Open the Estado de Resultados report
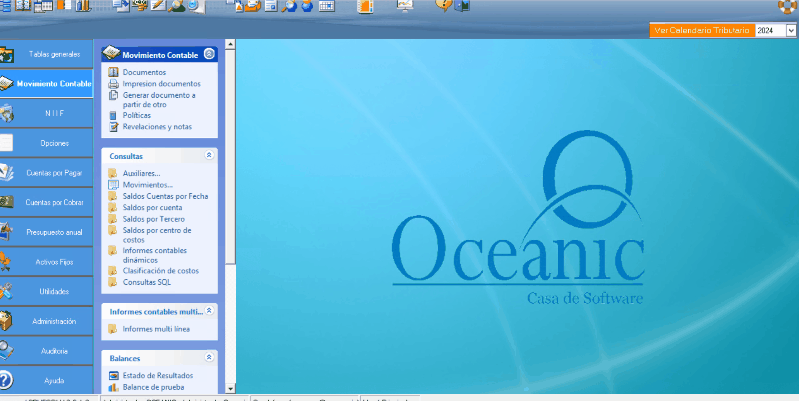This screenshot has width=799, height=401. point(157,376)
